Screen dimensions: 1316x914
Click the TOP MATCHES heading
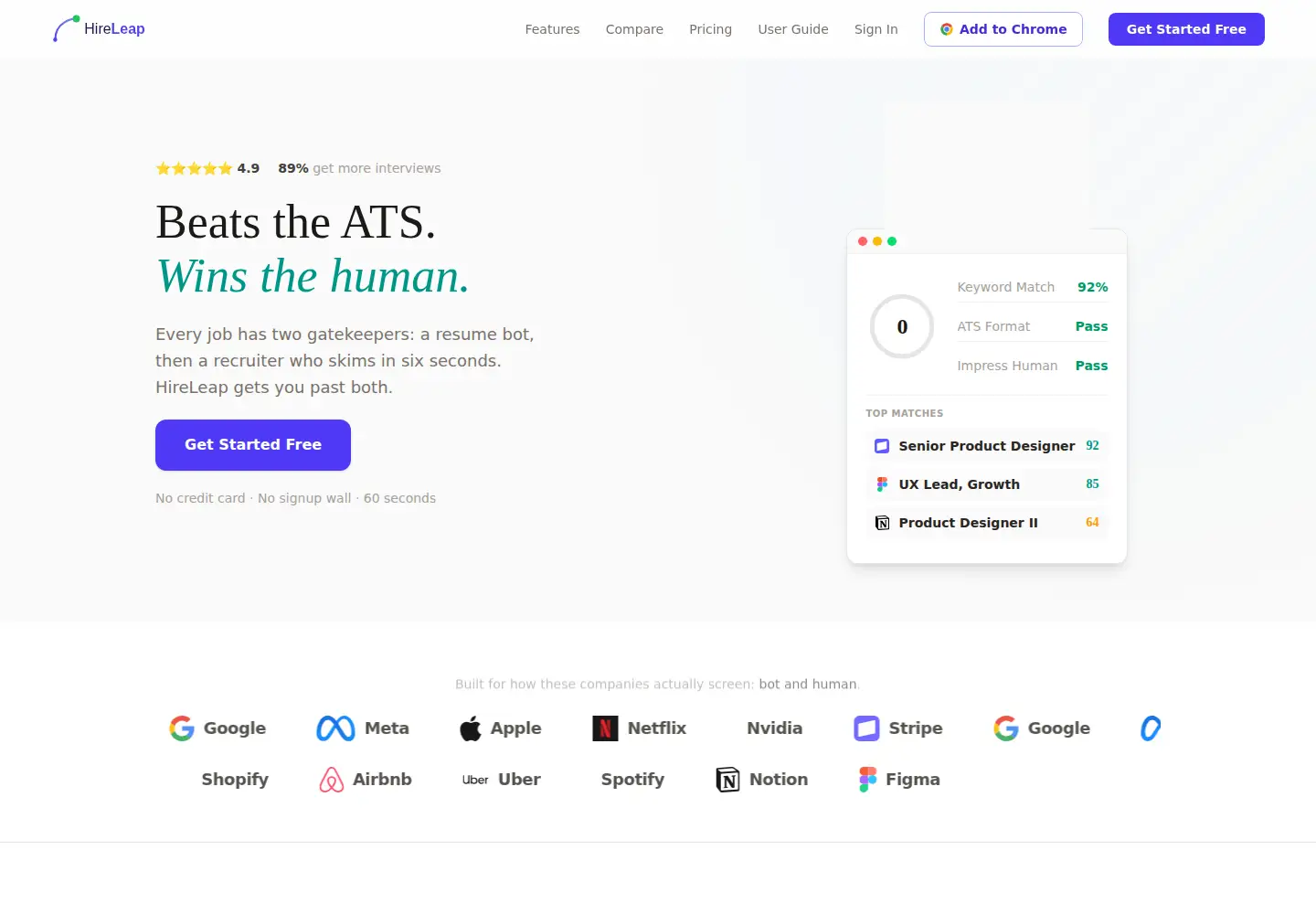(x=904, y=413)
